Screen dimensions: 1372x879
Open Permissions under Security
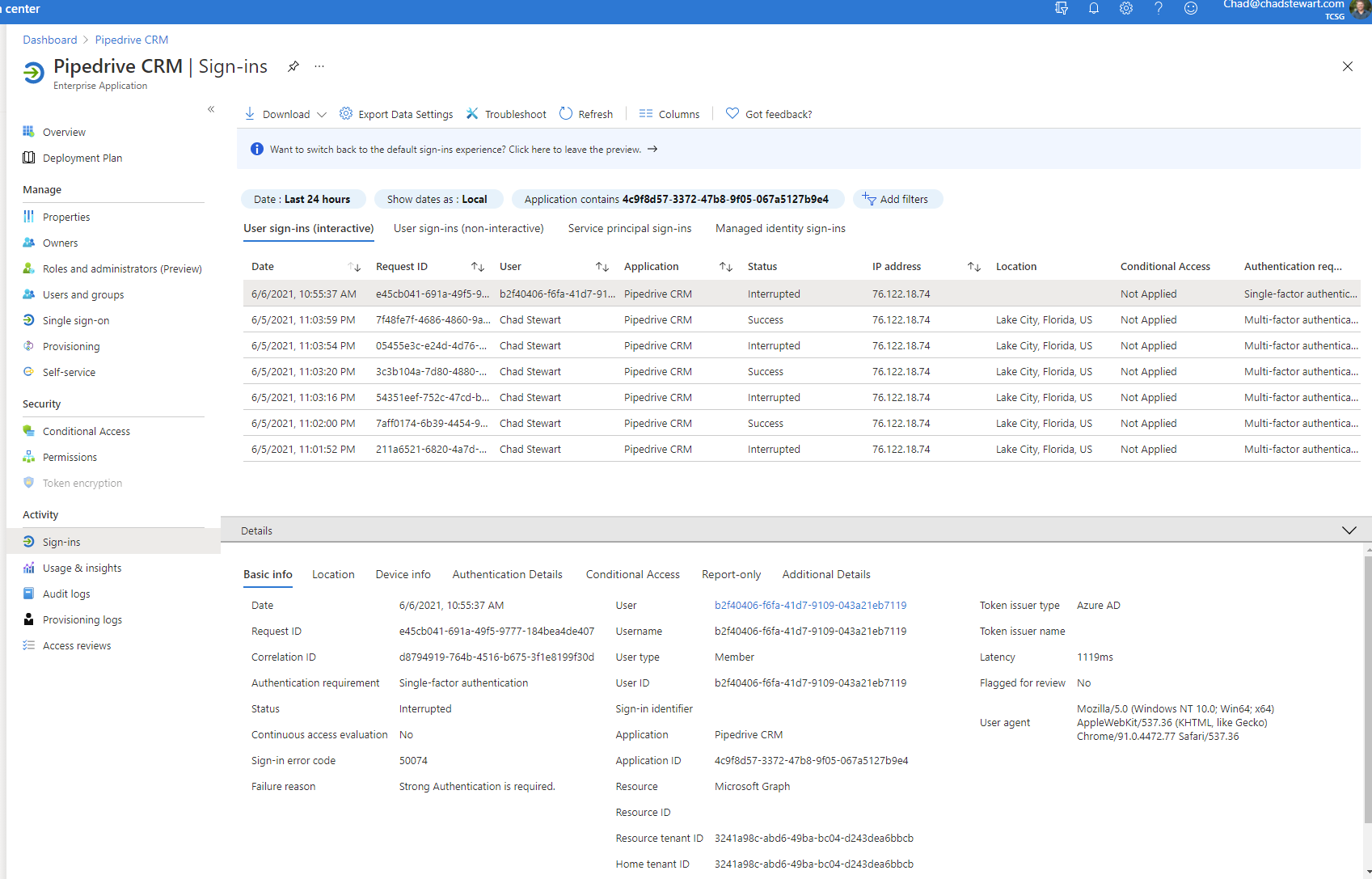(70, 458)
